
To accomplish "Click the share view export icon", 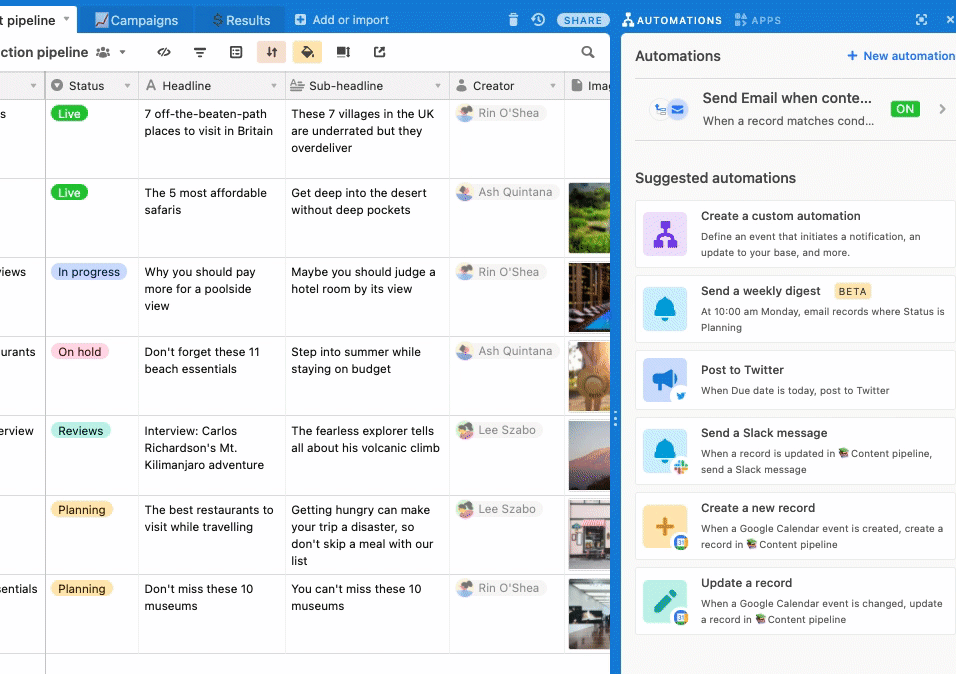I will (379, 52).
